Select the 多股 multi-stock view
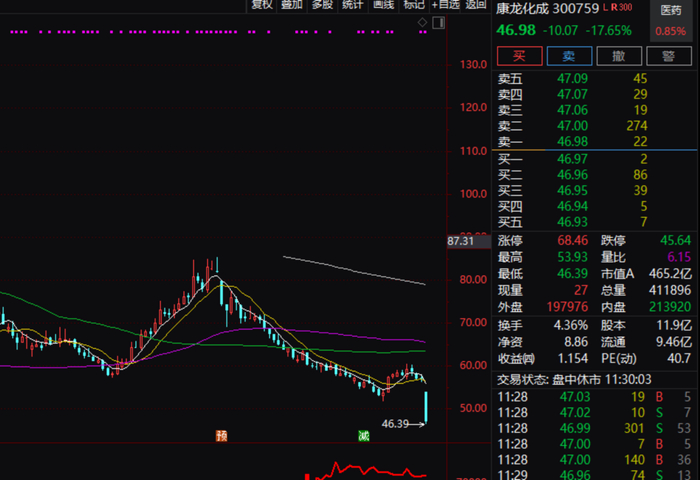This screenshot has height=480, width=700. (x=322, y=5)
